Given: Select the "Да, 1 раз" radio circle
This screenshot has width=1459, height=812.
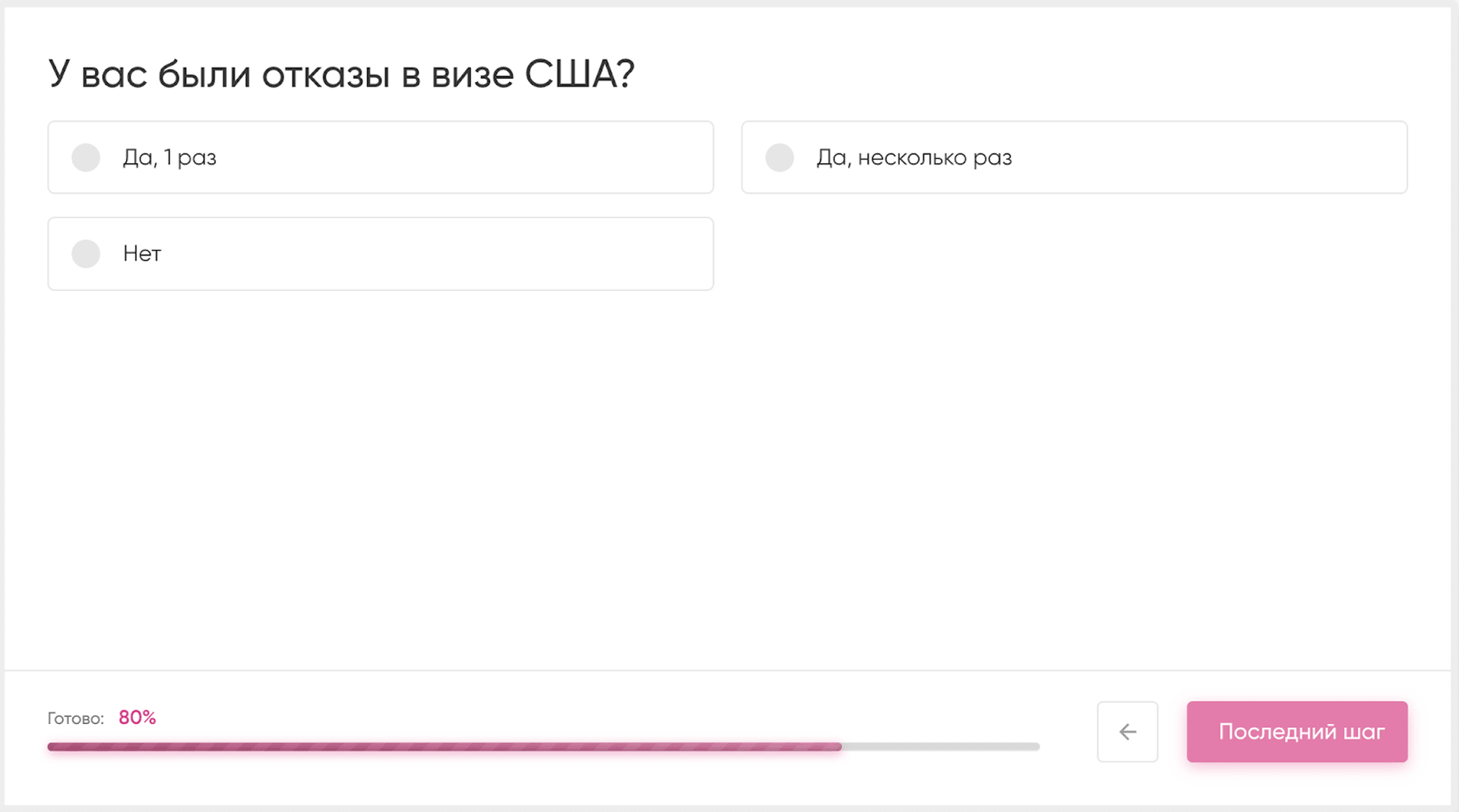Looking at the screenshot, I should [86, 157].
